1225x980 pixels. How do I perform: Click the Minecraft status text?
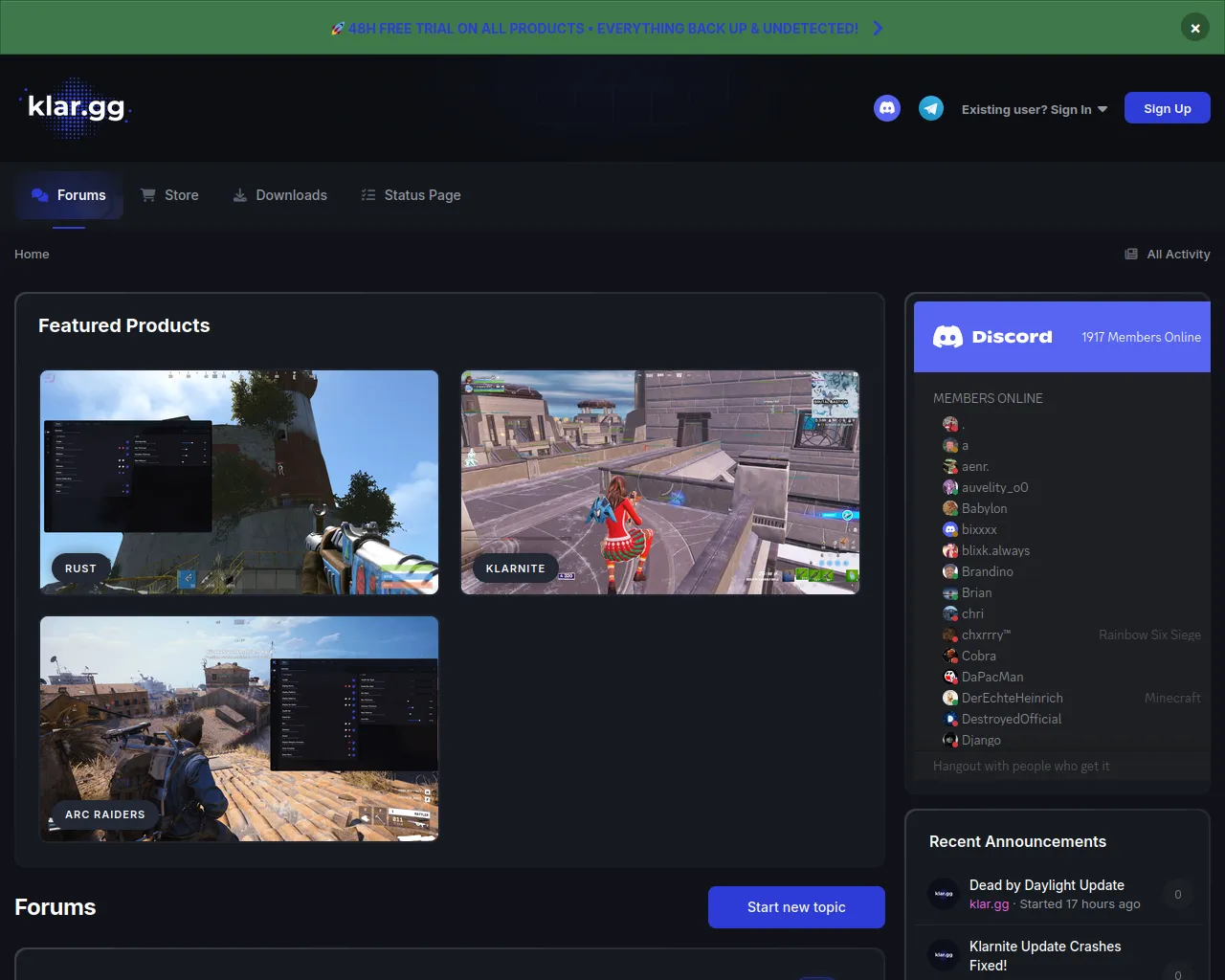tap(1172, 698)
